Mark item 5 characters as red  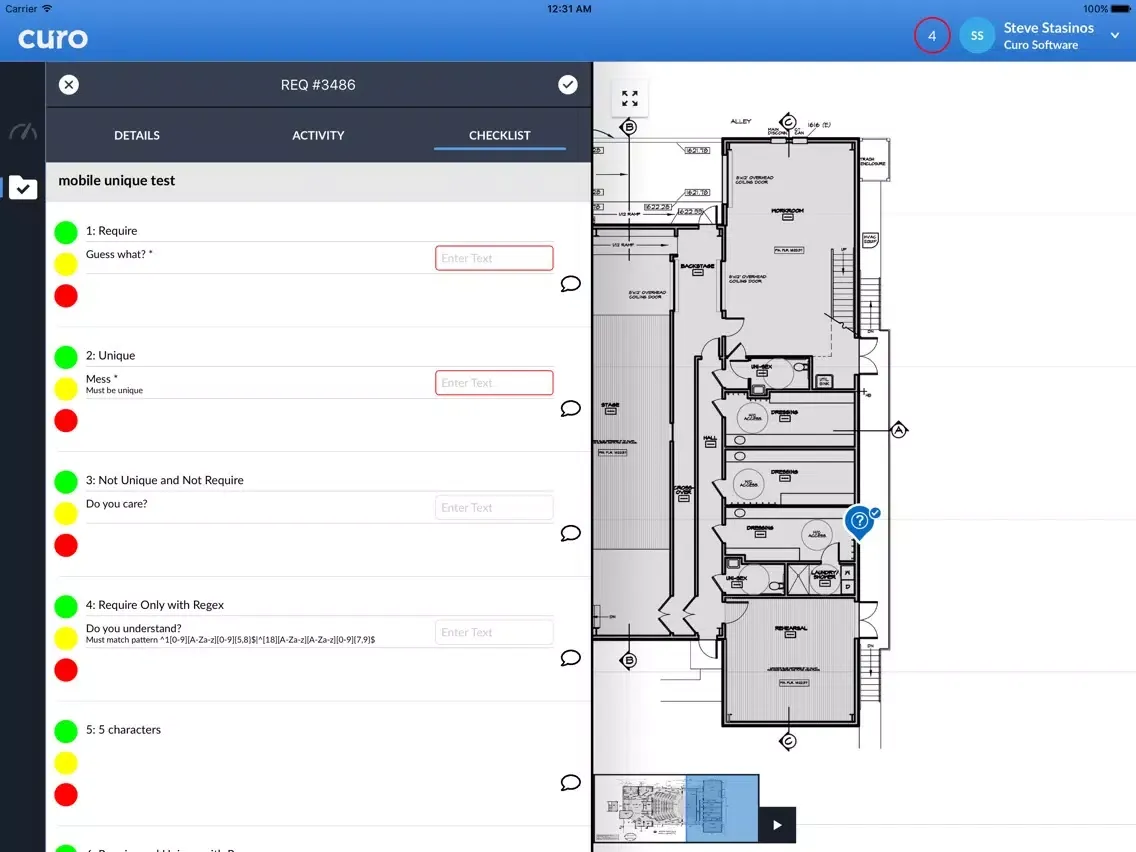coord(66,795)
